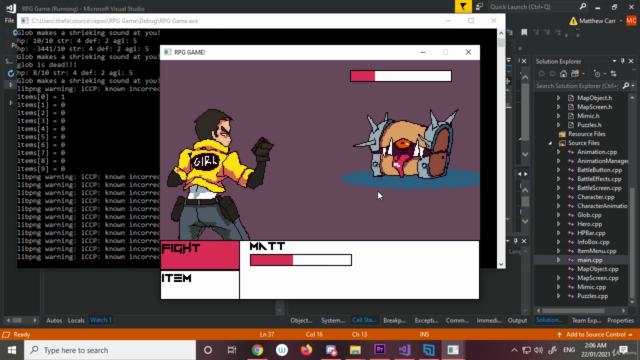Open the File menu
This screenshot has height=360, width=640.
[x=9, y=20]
